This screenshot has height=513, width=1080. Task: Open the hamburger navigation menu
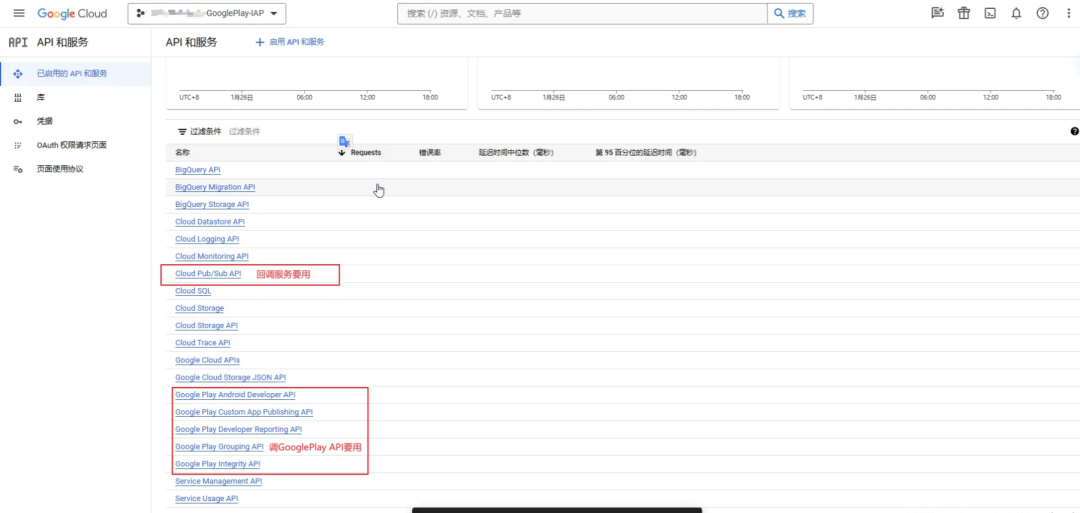point(19,13)
